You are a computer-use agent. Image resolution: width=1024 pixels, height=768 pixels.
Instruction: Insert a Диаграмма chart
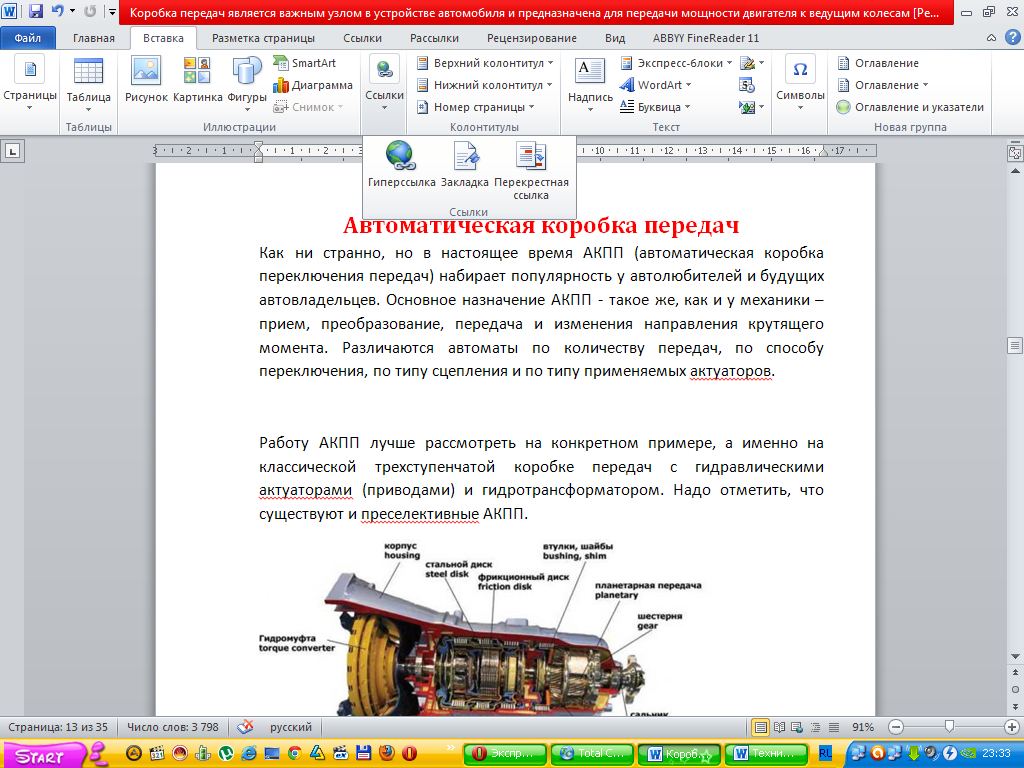pyautogui.click(x=313, y=85)
